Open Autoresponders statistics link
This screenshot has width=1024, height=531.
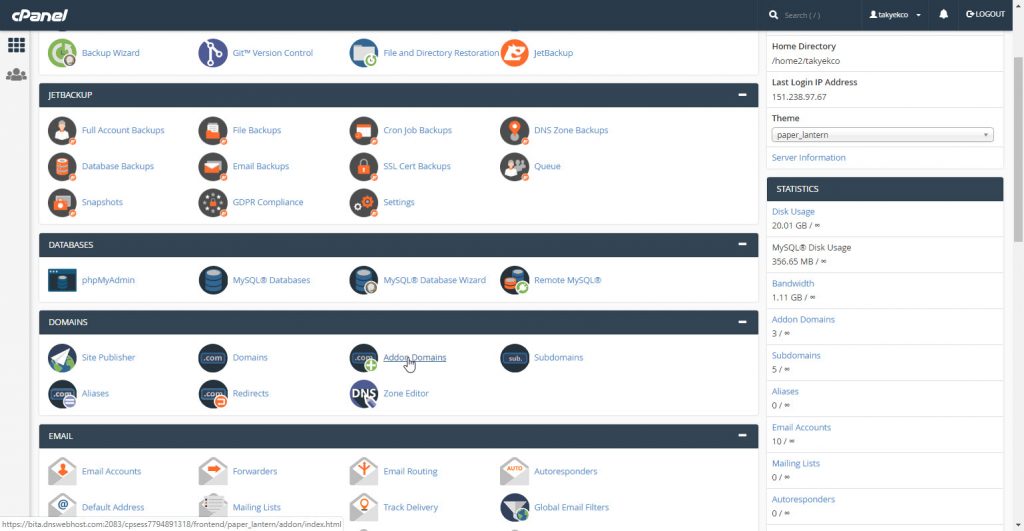point(803,500)
